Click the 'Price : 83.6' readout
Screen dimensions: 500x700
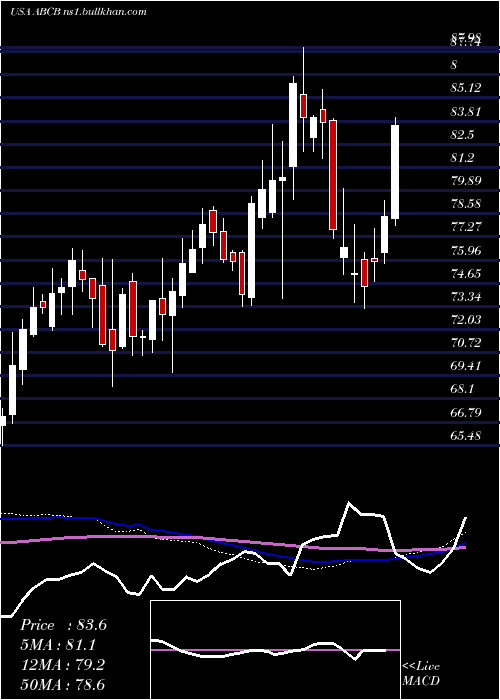point(63,625)
